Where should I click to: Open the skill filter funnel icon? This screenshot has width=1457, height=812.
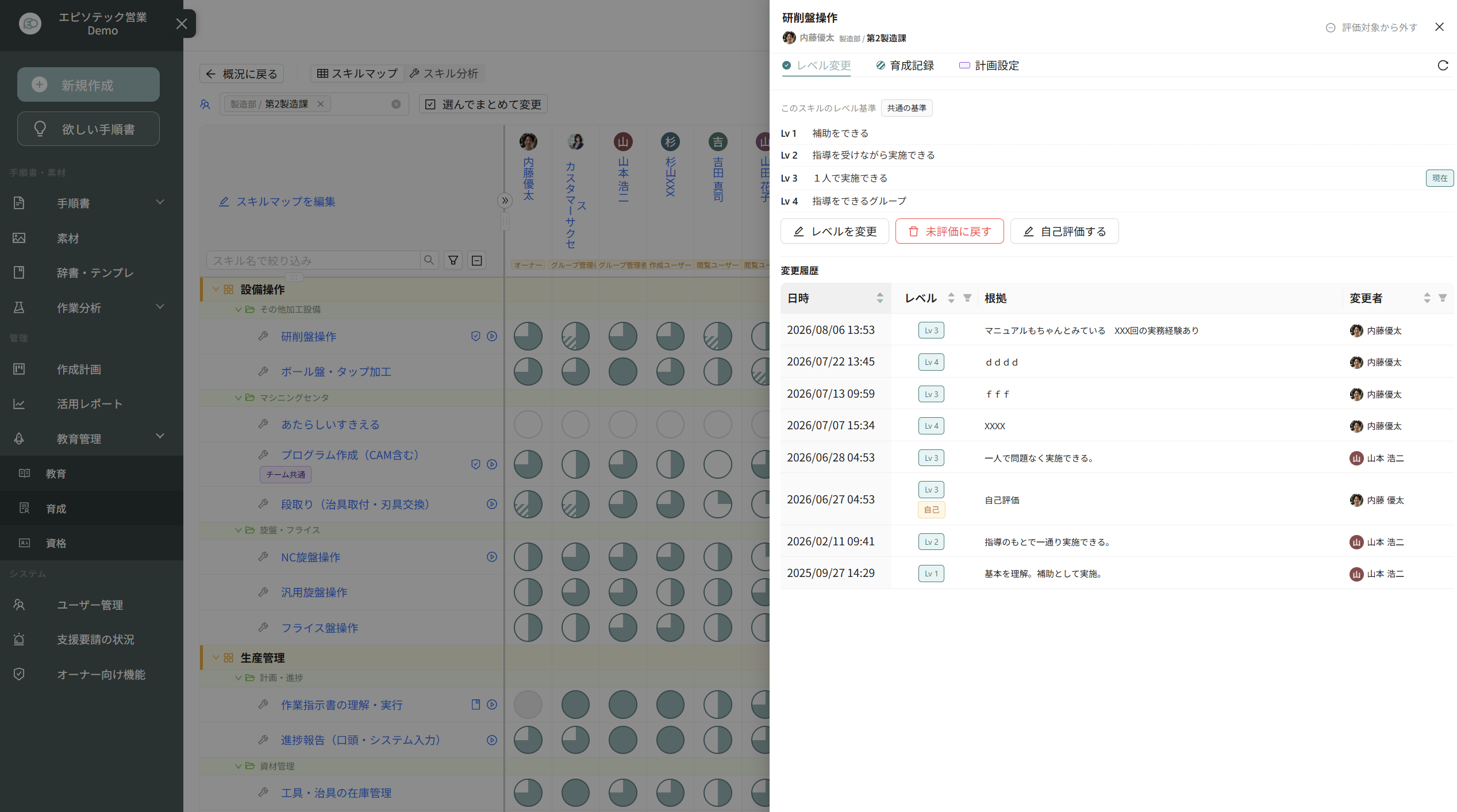click(x=453, y=260)
